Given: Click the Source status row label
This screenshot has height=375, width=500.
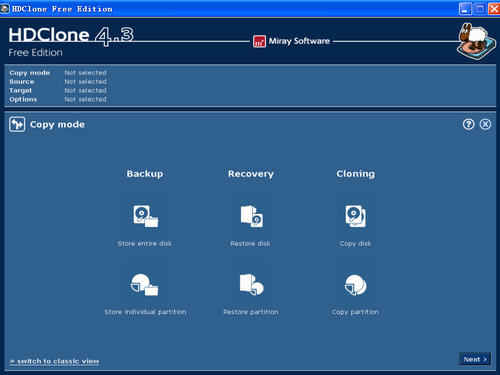Looking at the screenshot, I should 22,82.
